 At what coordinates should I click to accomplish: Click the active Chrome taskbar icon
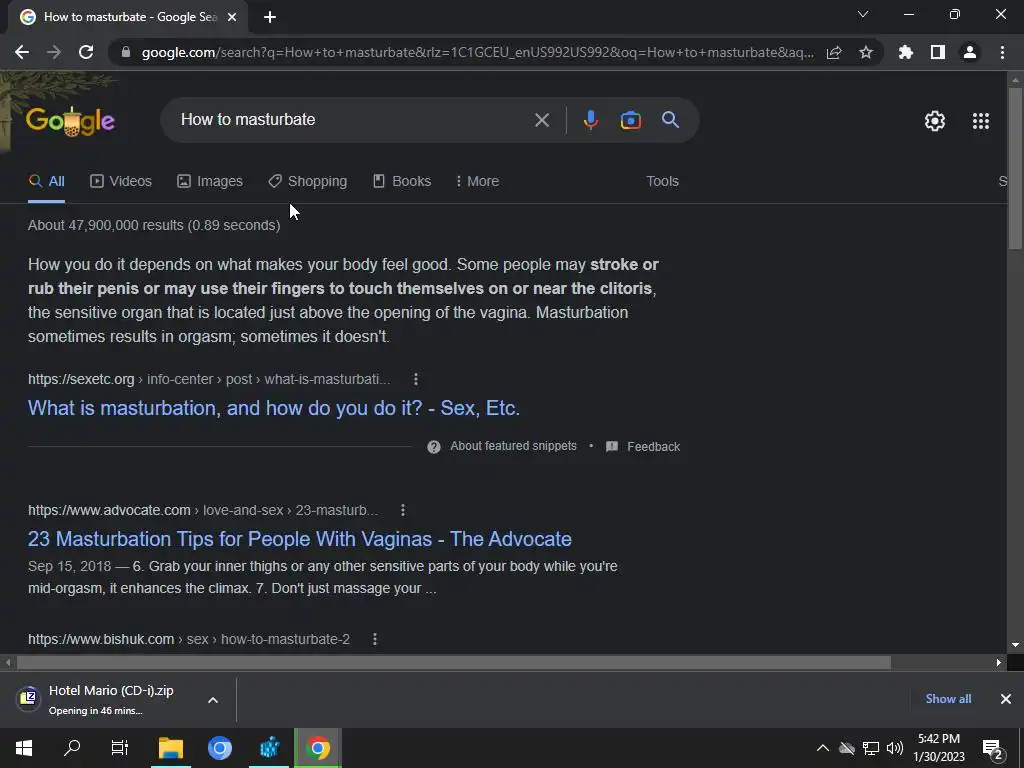(318, 748)
